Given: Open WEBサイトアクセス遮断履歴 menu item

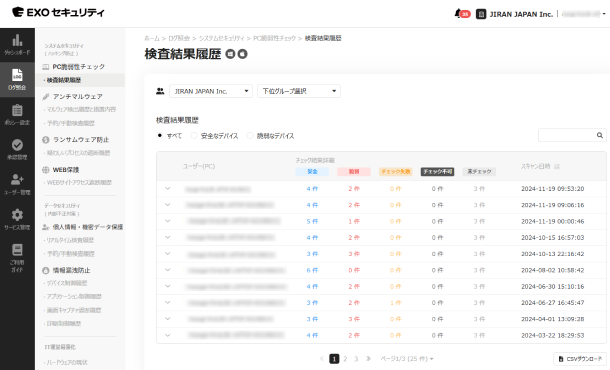Looking at the screenshot, I should tap(78, 182).
